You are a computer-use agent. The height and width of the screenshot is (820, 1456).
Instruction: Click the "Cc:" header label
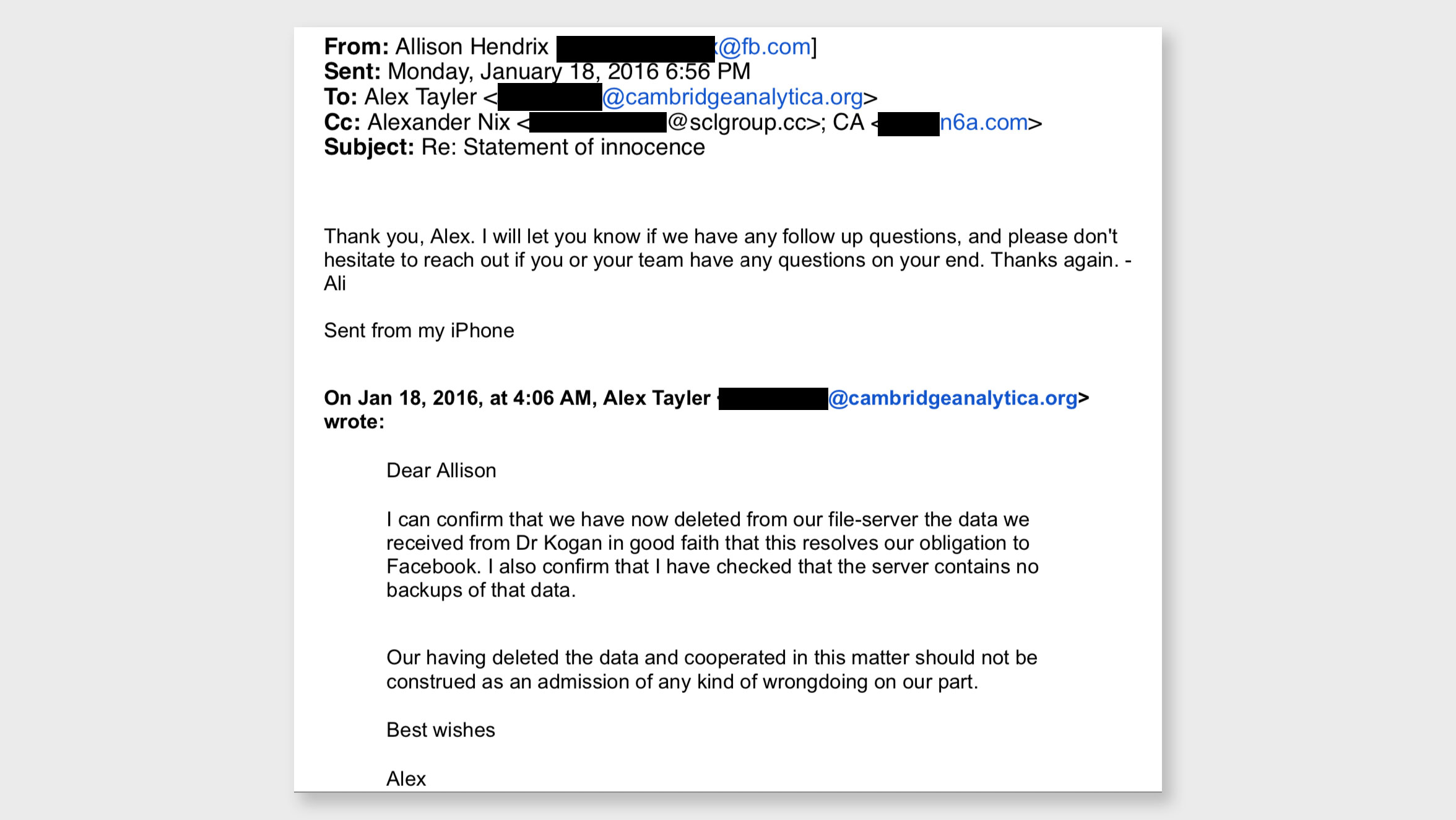pos(342,123)
